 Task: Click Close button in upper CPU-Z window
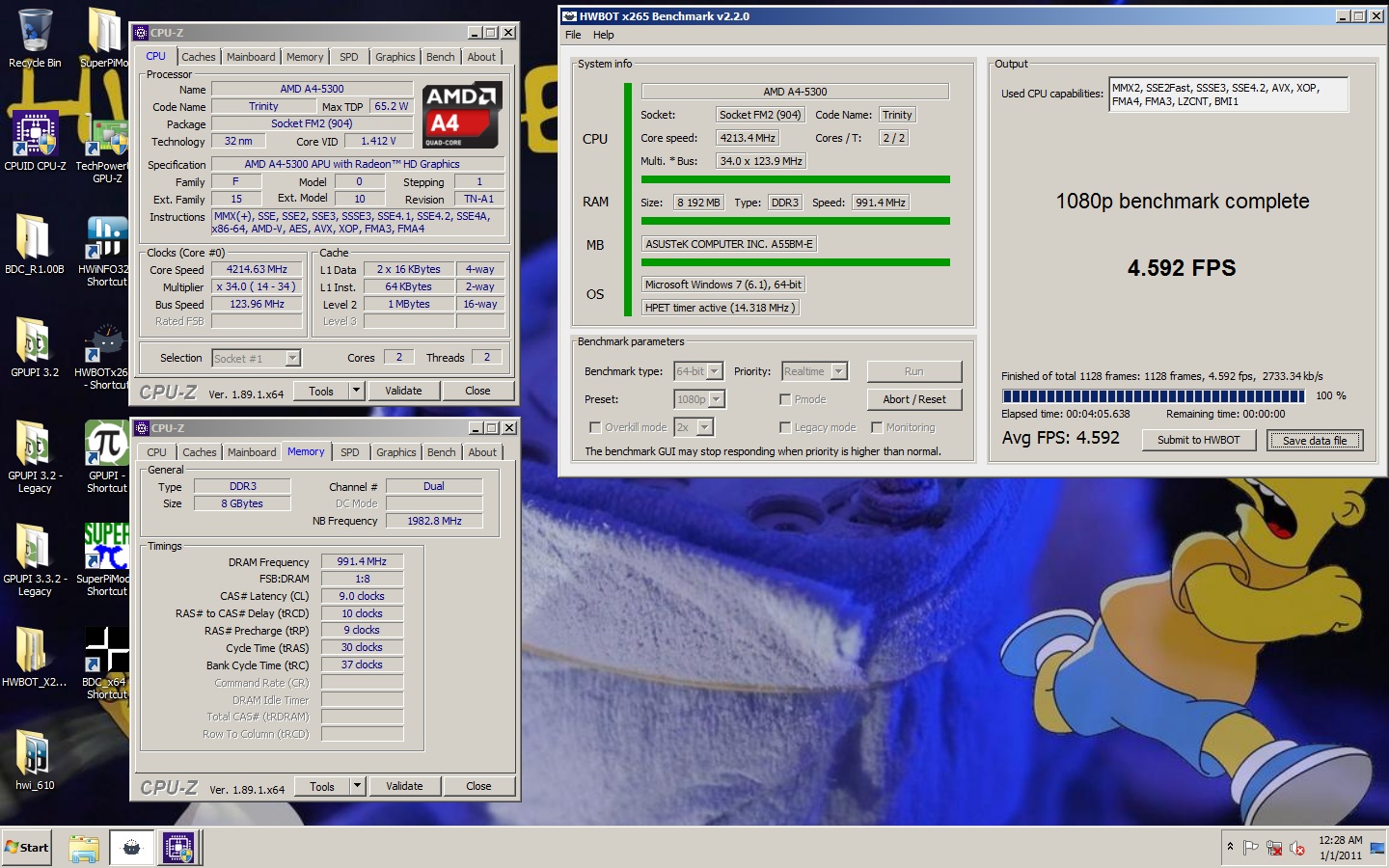pos(478,391)
